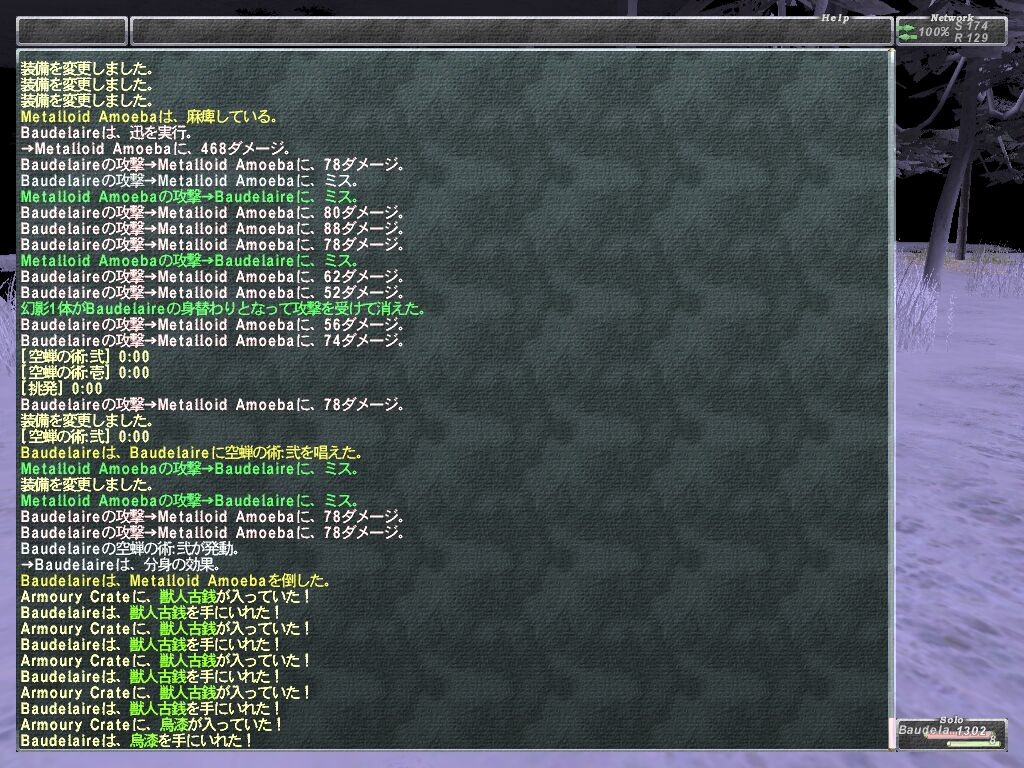The height and width of the screenshot is (768, 1024).
Task: Select the 分身の効果 log line
Action: click(126, 565)
